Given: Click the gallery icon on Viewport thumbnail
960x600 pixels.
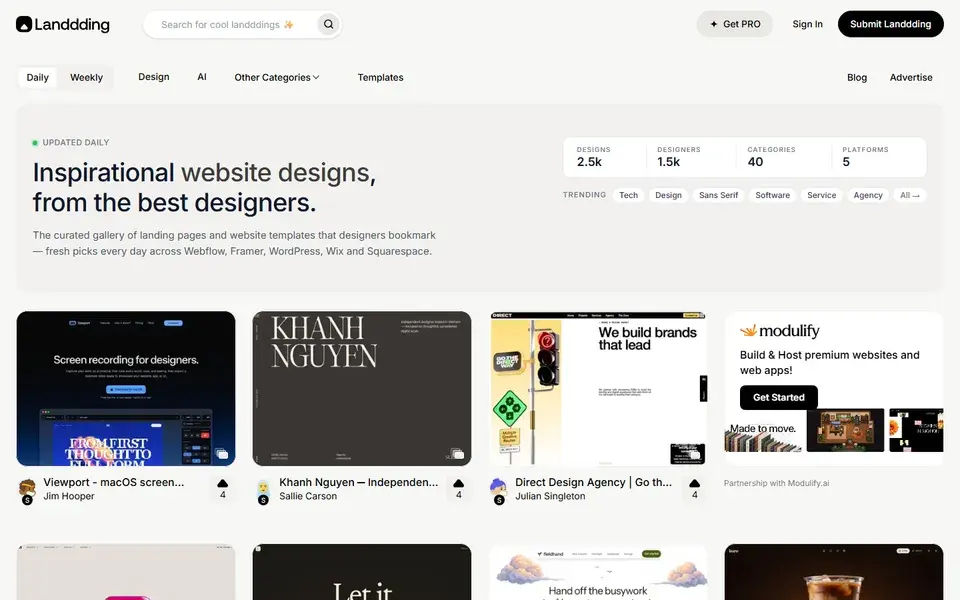Looking at the screenshot, I should point(222,454).
